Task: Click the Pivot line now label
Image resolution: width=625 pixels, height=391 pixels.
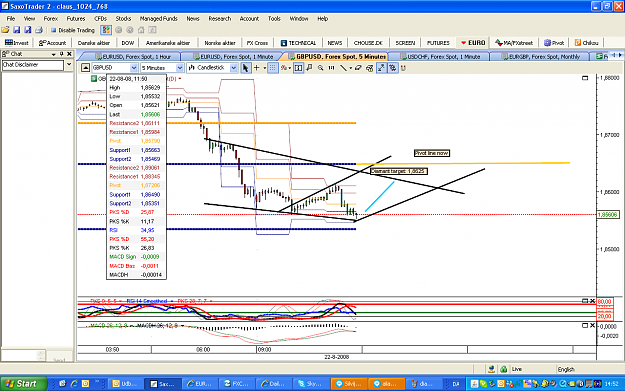Action: point(432,153)
